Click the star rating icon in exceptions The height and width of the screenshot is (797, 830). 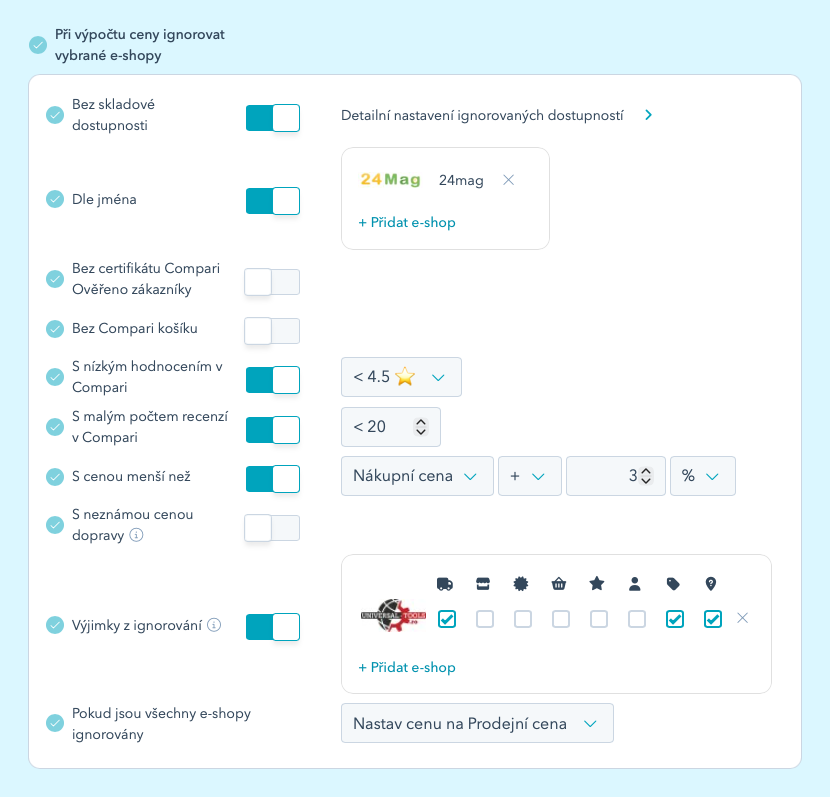597,584
